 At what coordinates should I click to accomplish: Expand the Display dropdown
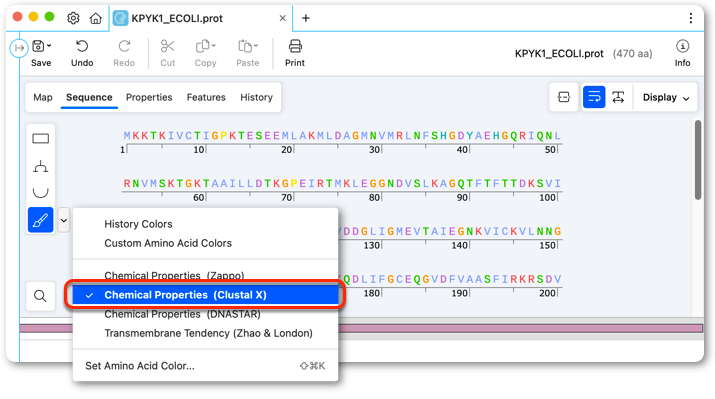point(666,98)
